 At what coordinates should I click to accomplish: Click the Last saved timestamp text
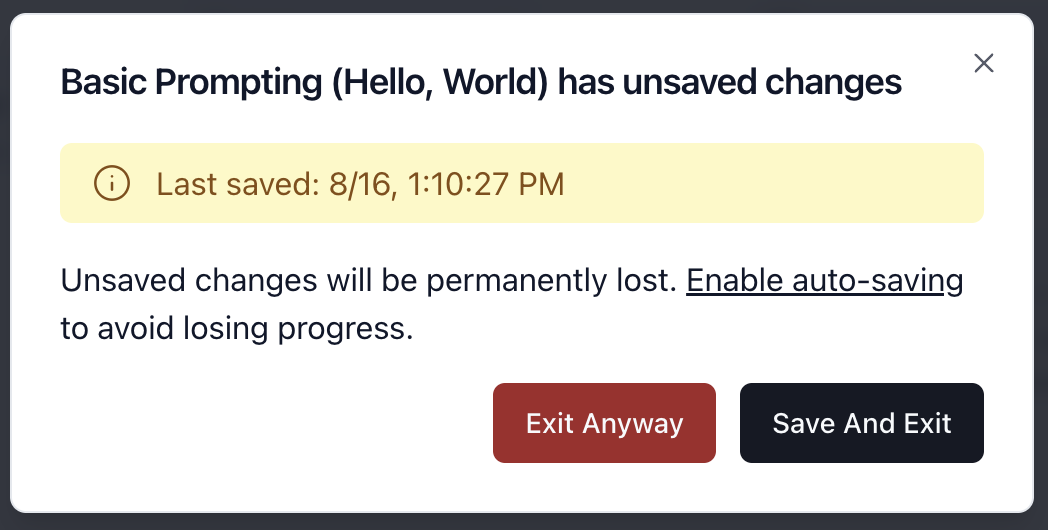tap(360, 184)
